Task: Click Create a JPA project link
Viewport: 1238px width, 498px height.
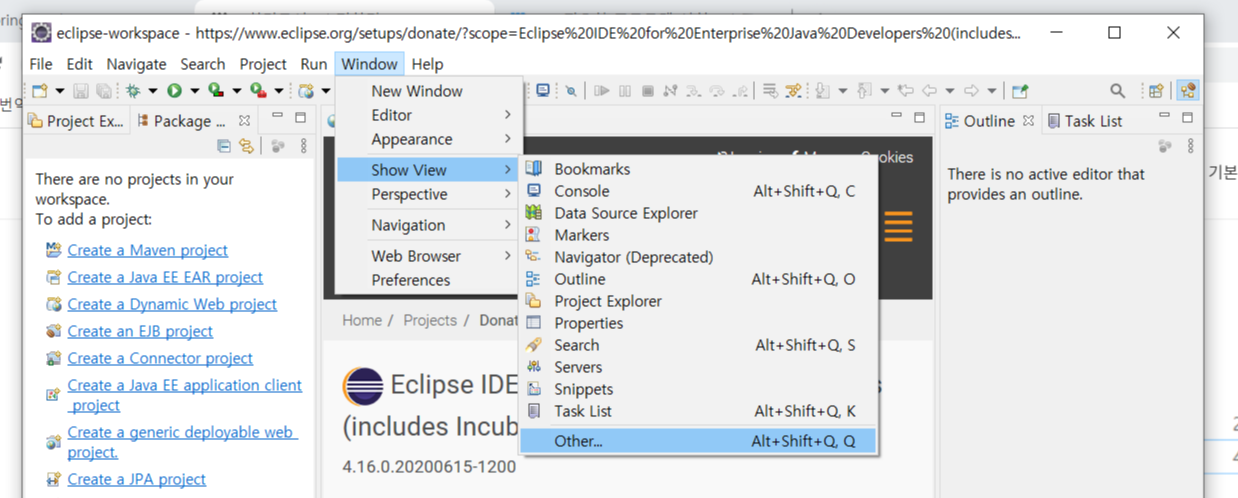Action: tap(137, 479)
